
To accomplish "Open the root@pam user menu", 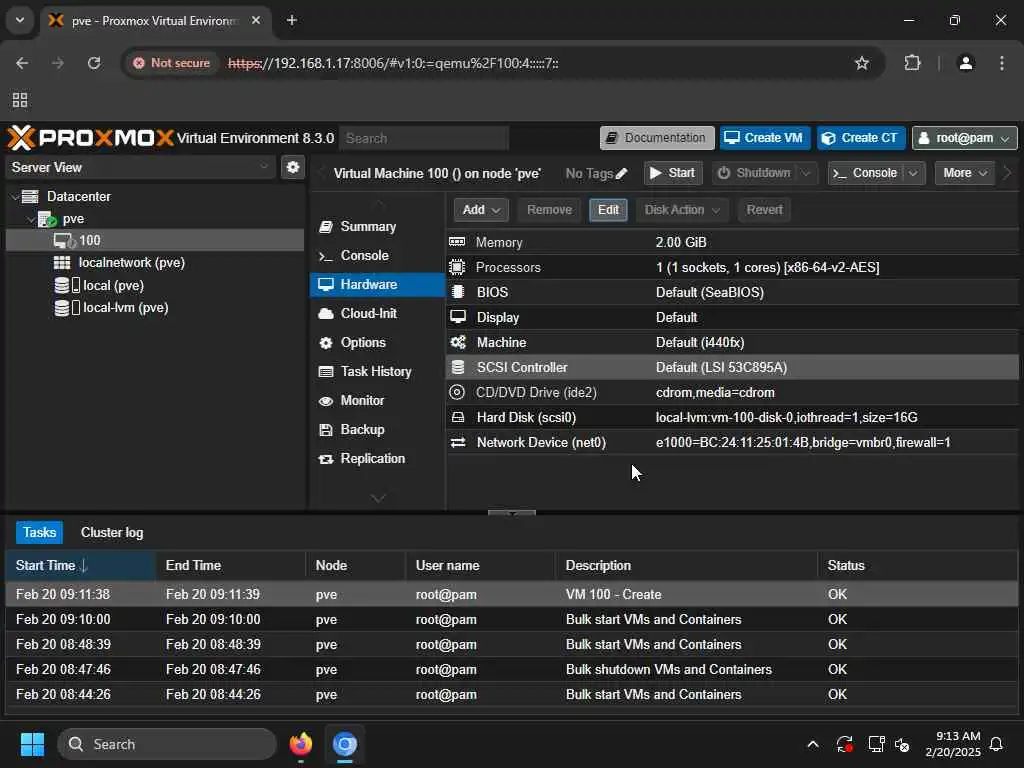I will (x=965, y=138).
